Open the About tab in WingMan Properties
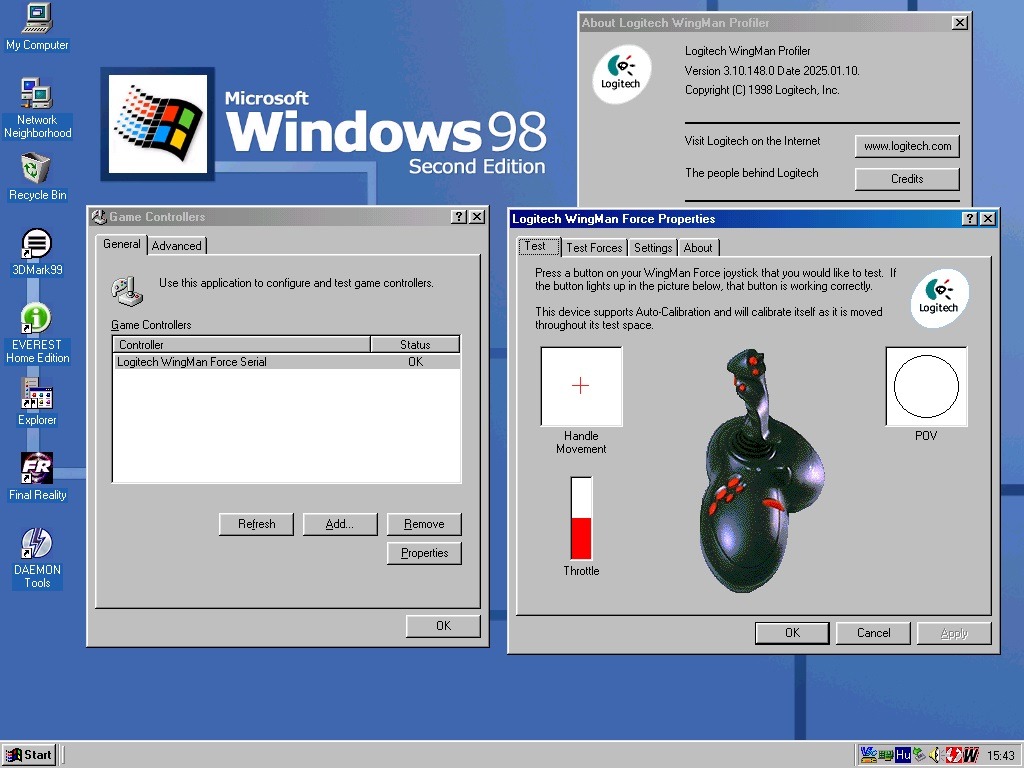1024x768 pixels. 698,248
